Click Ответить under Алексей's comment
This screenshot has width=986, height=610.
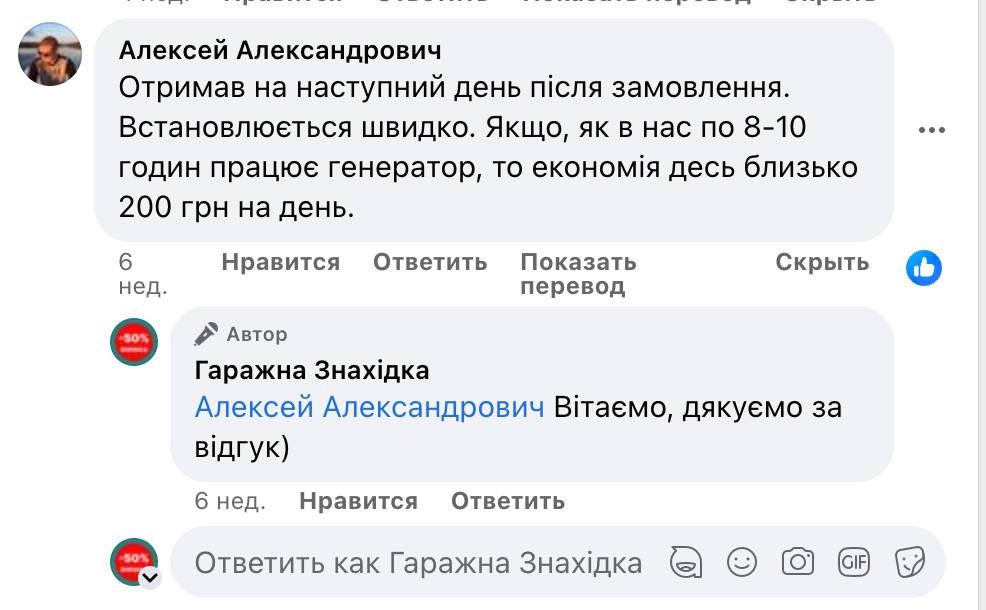click(430, 262)
